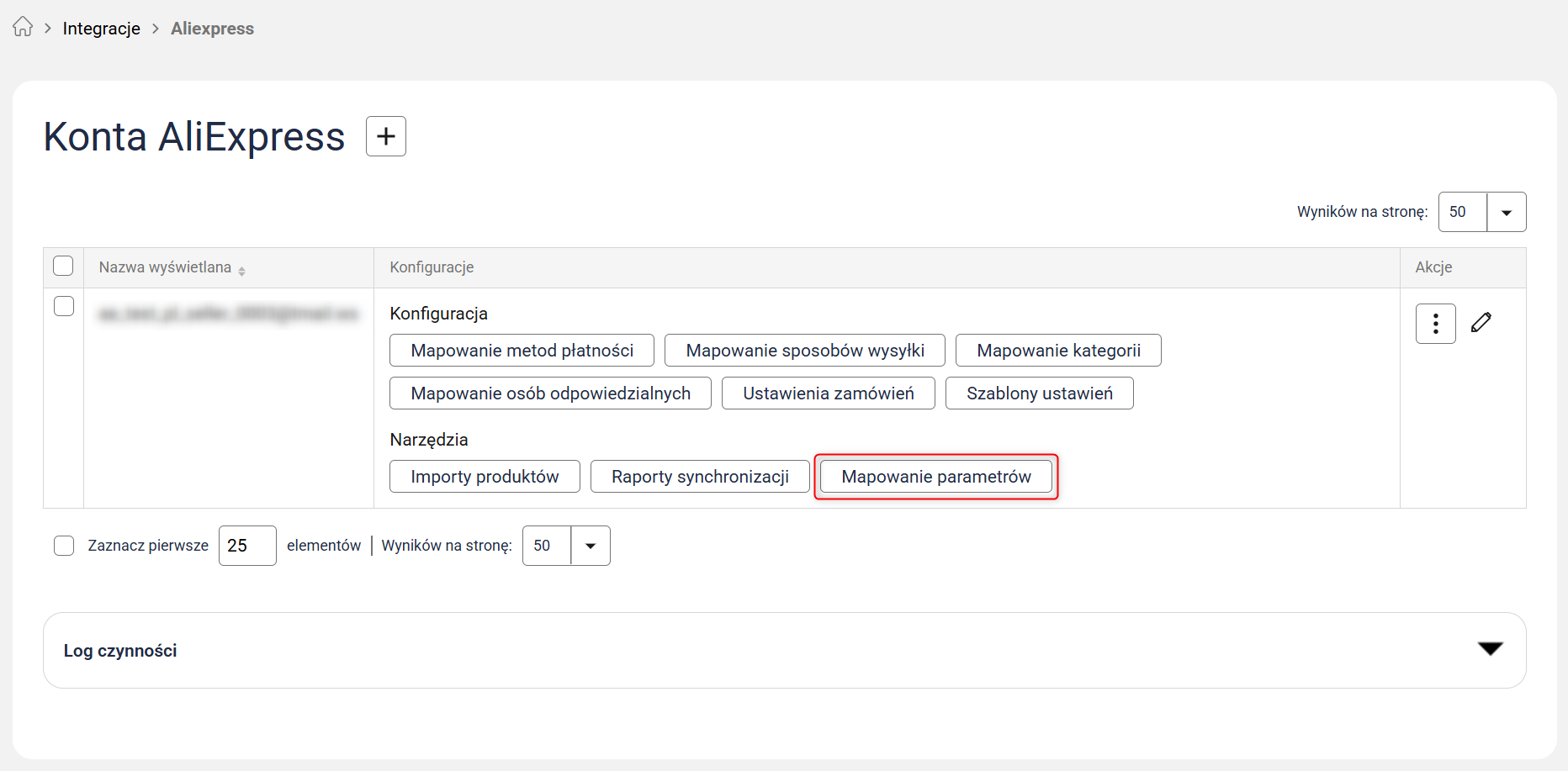Open Mapowanie metod płatności
This screenshot has height=771, width=1568.
point(522,351)
